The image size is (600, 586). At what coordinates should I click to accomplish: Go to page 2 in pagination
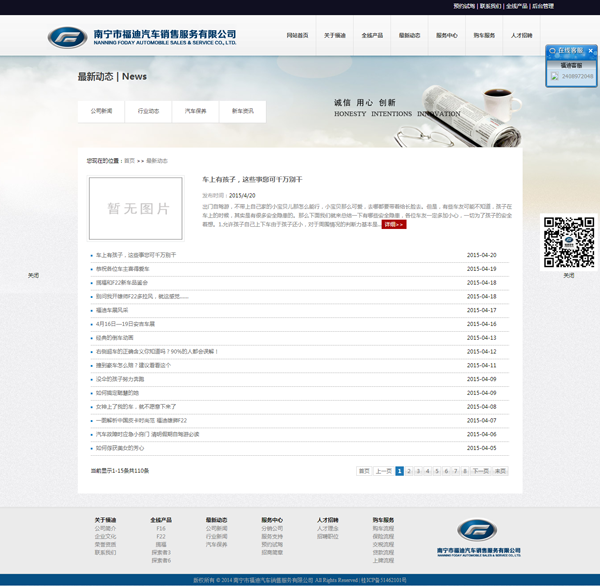410,471
